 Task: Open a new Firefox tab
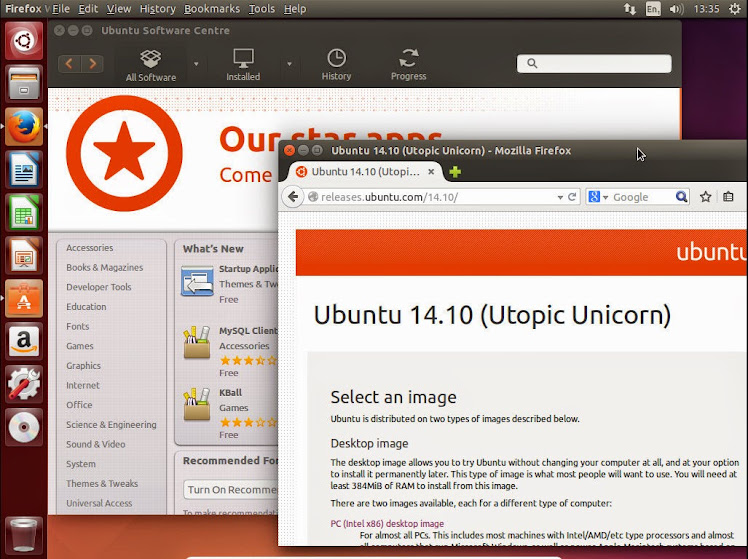pyautogui.click(x=455, y=172)
